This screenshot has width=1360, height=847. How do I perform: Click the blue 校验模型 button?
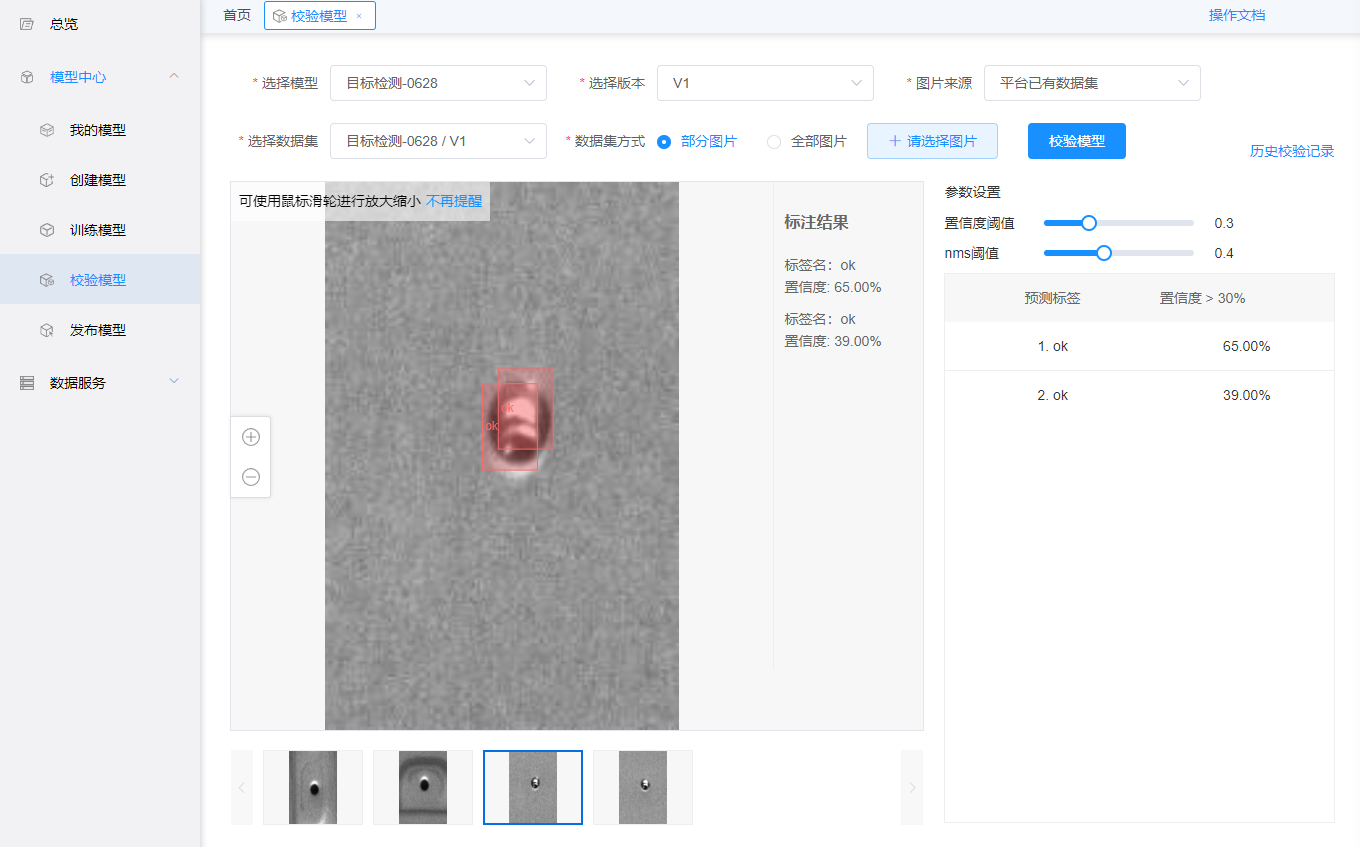click(1077, 141)
